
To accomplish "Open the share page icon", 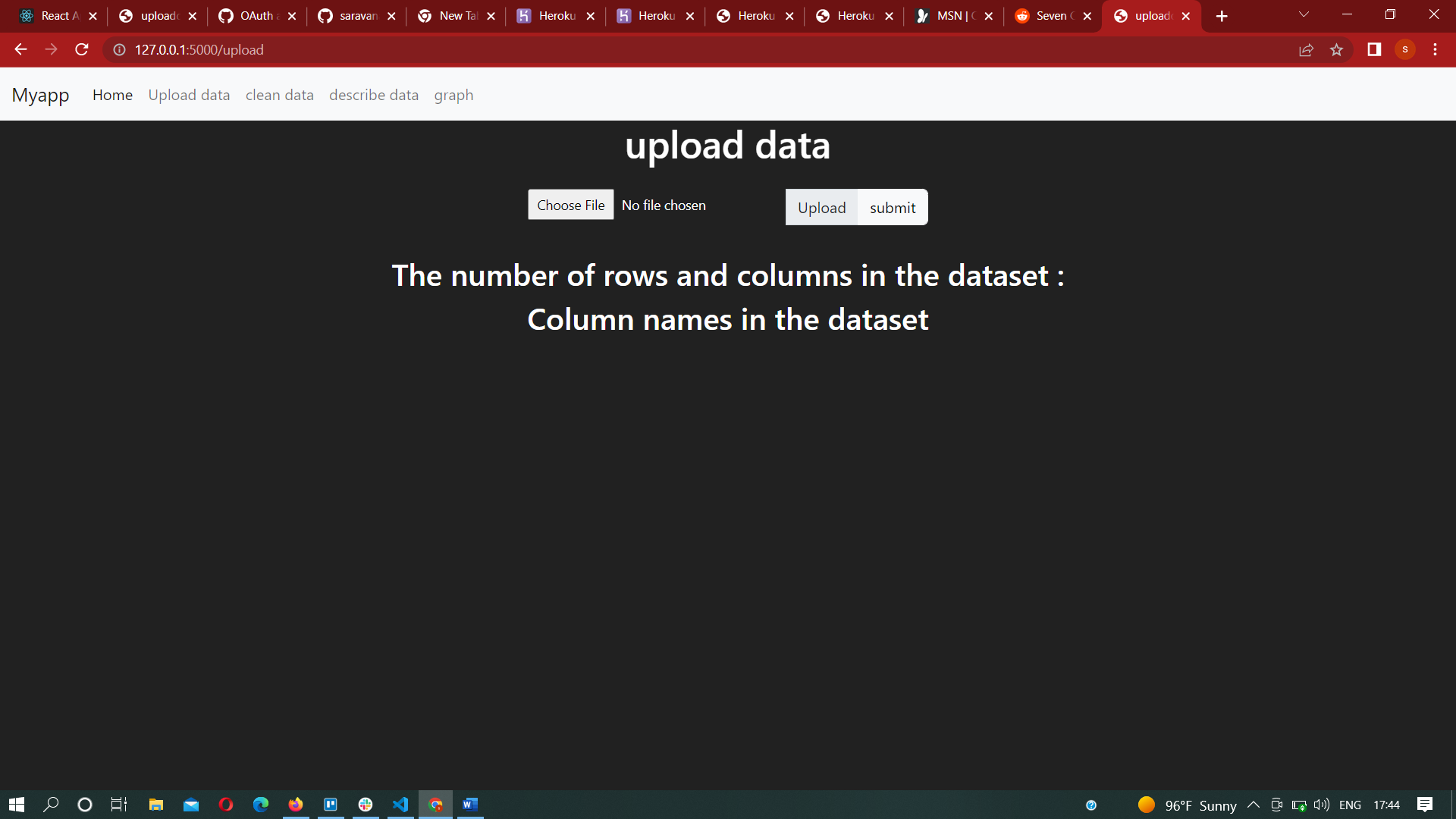I will point(1306,49).
